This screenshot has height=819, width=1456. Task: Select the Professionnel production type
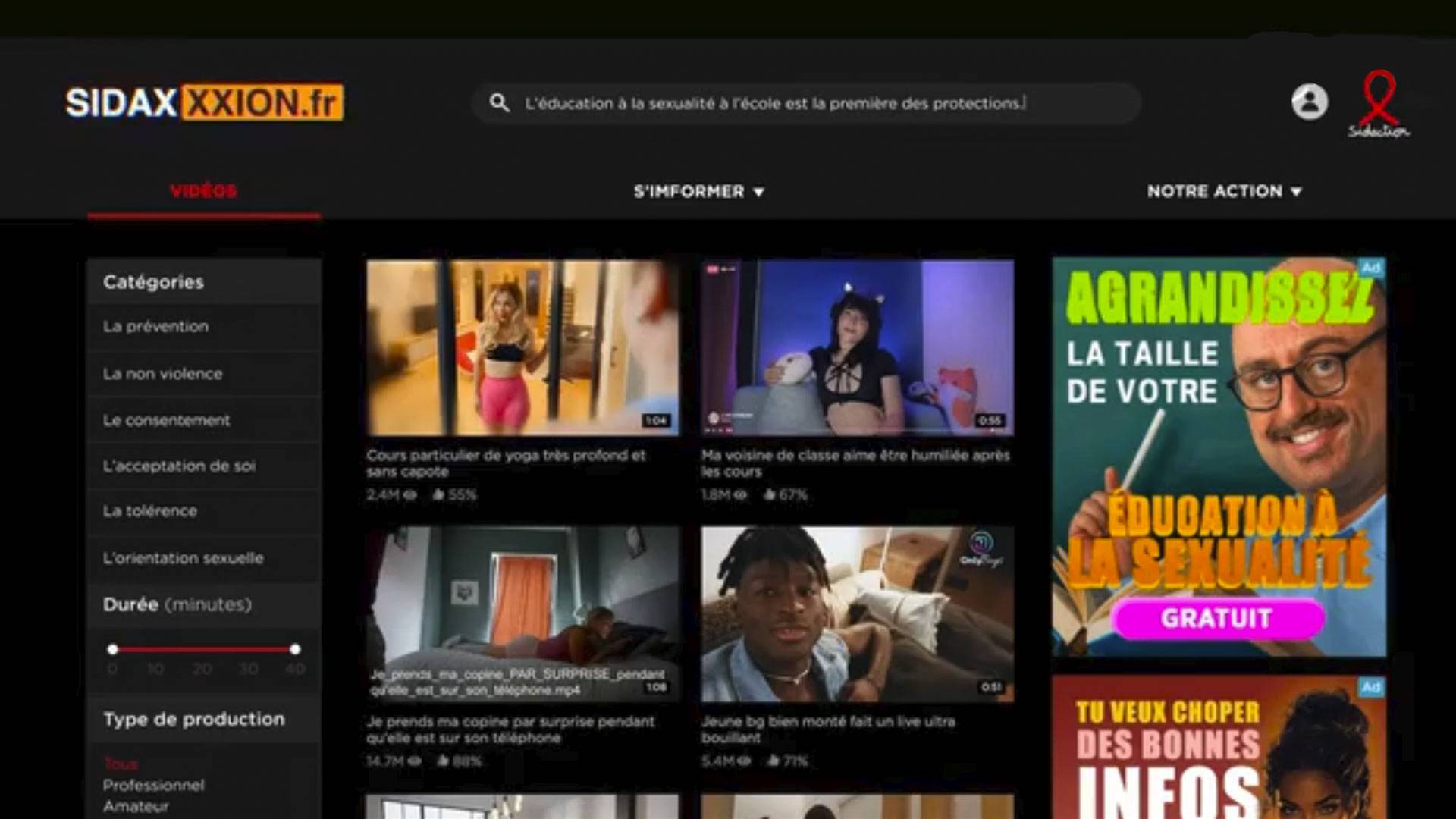[x=154, y=785]
